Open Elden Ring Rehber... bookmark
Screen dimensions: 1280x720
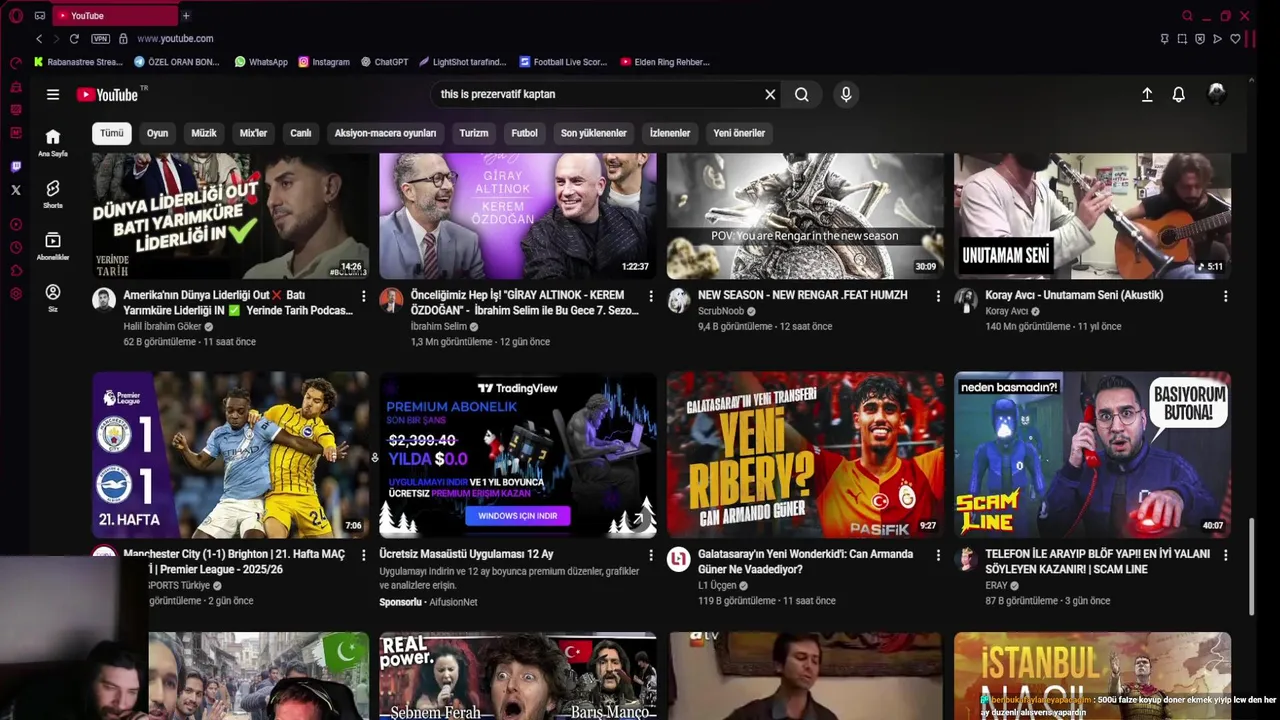pyautogui.click(x=665, y=62)
